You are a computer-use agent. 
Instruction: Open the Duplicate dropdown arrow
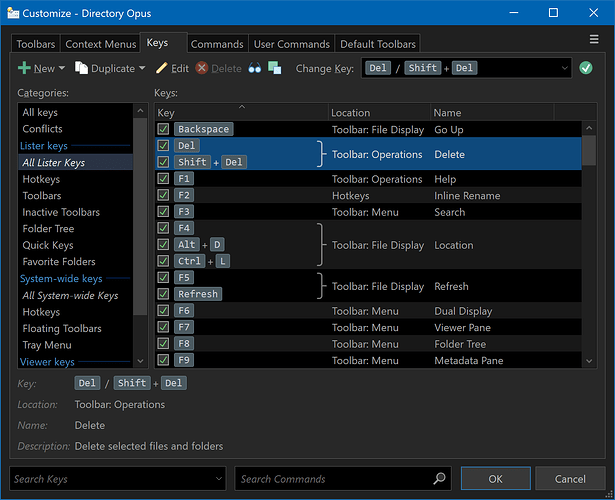142,68
